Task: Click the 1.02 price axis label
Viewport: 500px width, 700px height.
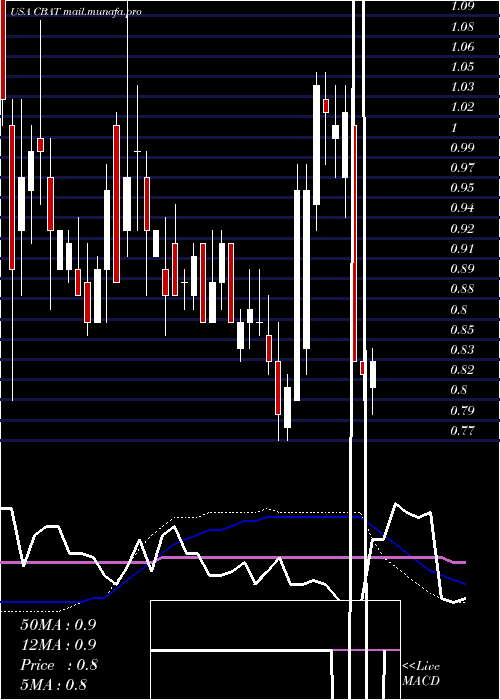Action: 462,107
